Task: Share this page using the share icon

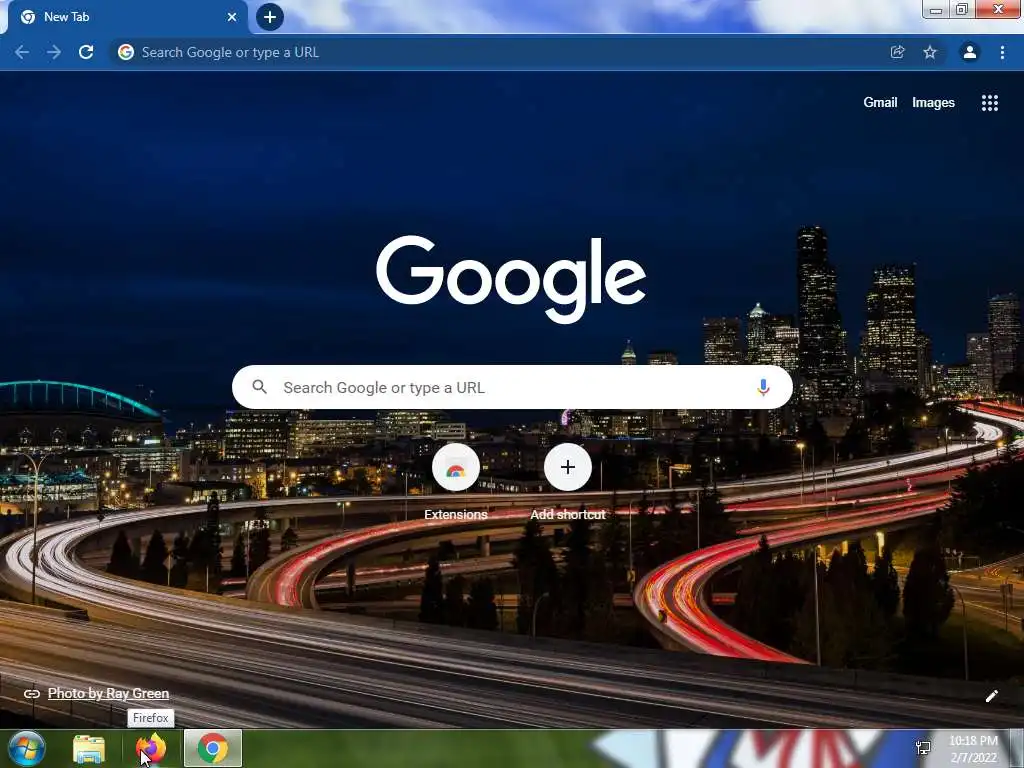Action: tap(898, 52)
